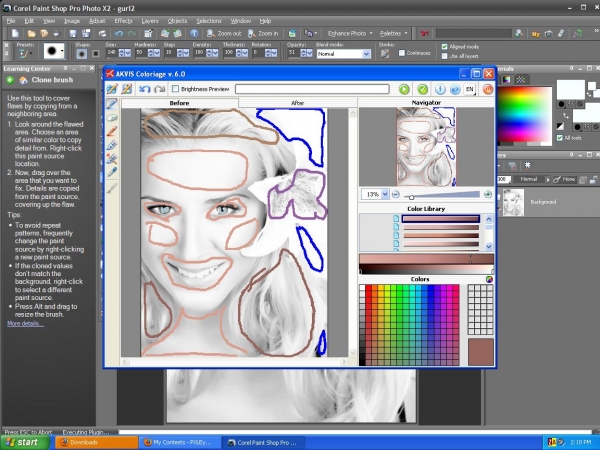Open the Coloriage help question icon
The image size is (600, 450).
click(x=455, y=89)
